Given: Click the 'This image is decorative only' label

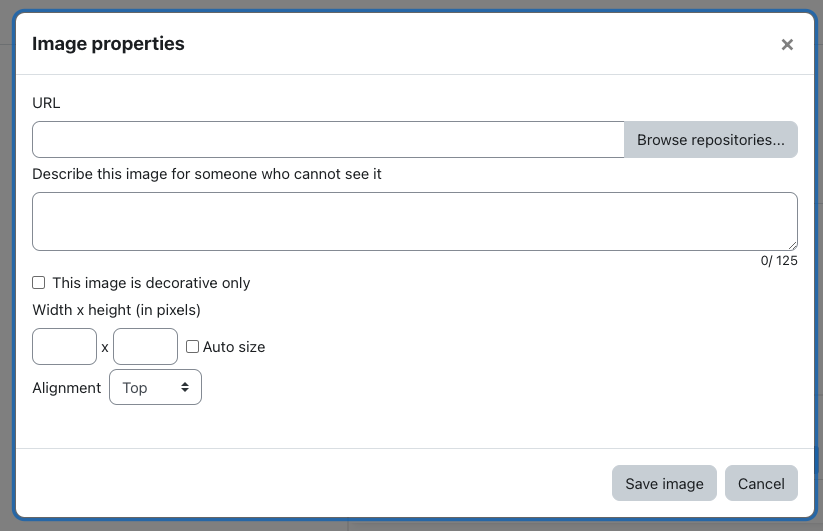Looking at the screenshot, I should [x=151, y=283].
